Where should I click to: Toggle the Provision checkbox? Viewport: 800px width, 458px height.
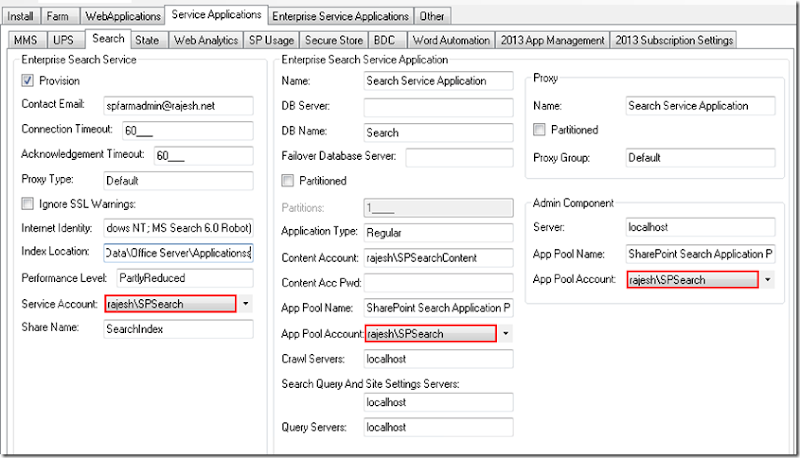pyautogui.click(x=27, y=81)
